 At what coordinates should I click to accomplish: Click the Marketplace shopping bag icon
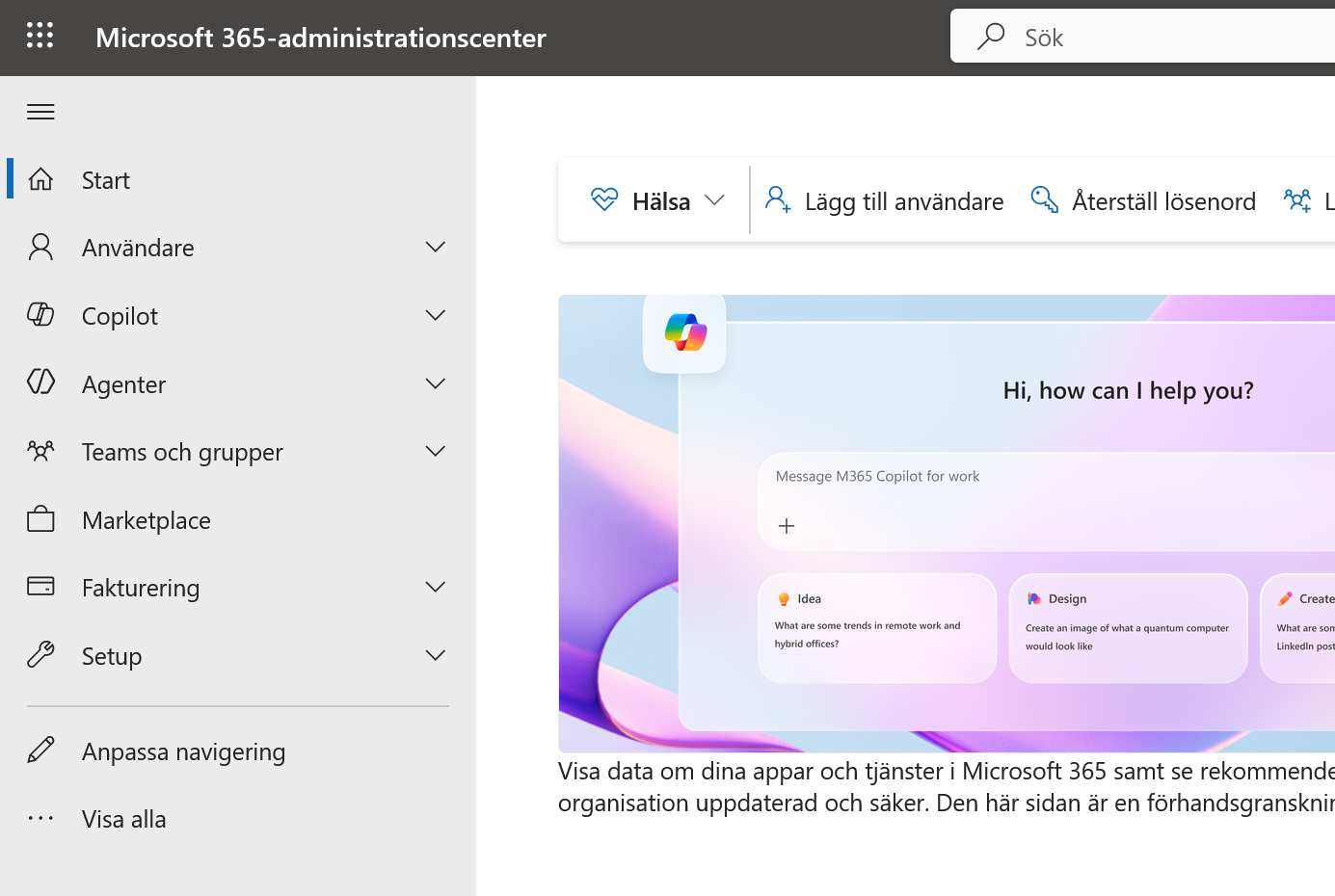pyautogui.click(x=40, y=519)
